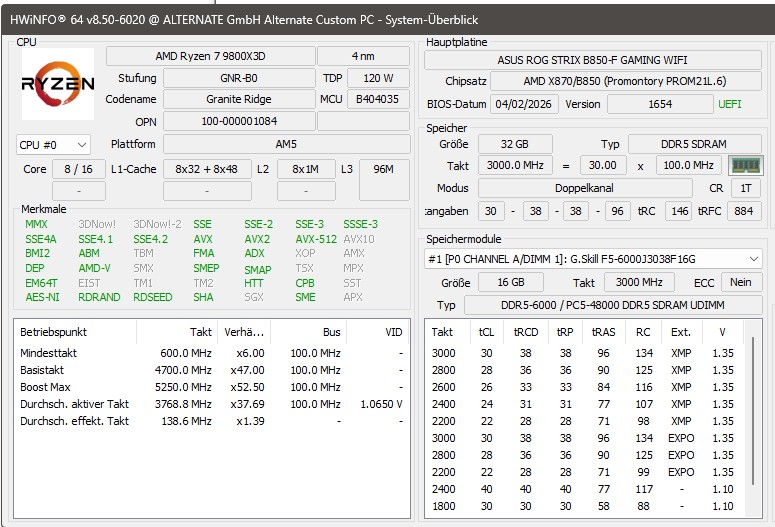Viewport: 775px width, 527px height.
Task: Select the 2600 XMP timing row
Action: [585, 387]
